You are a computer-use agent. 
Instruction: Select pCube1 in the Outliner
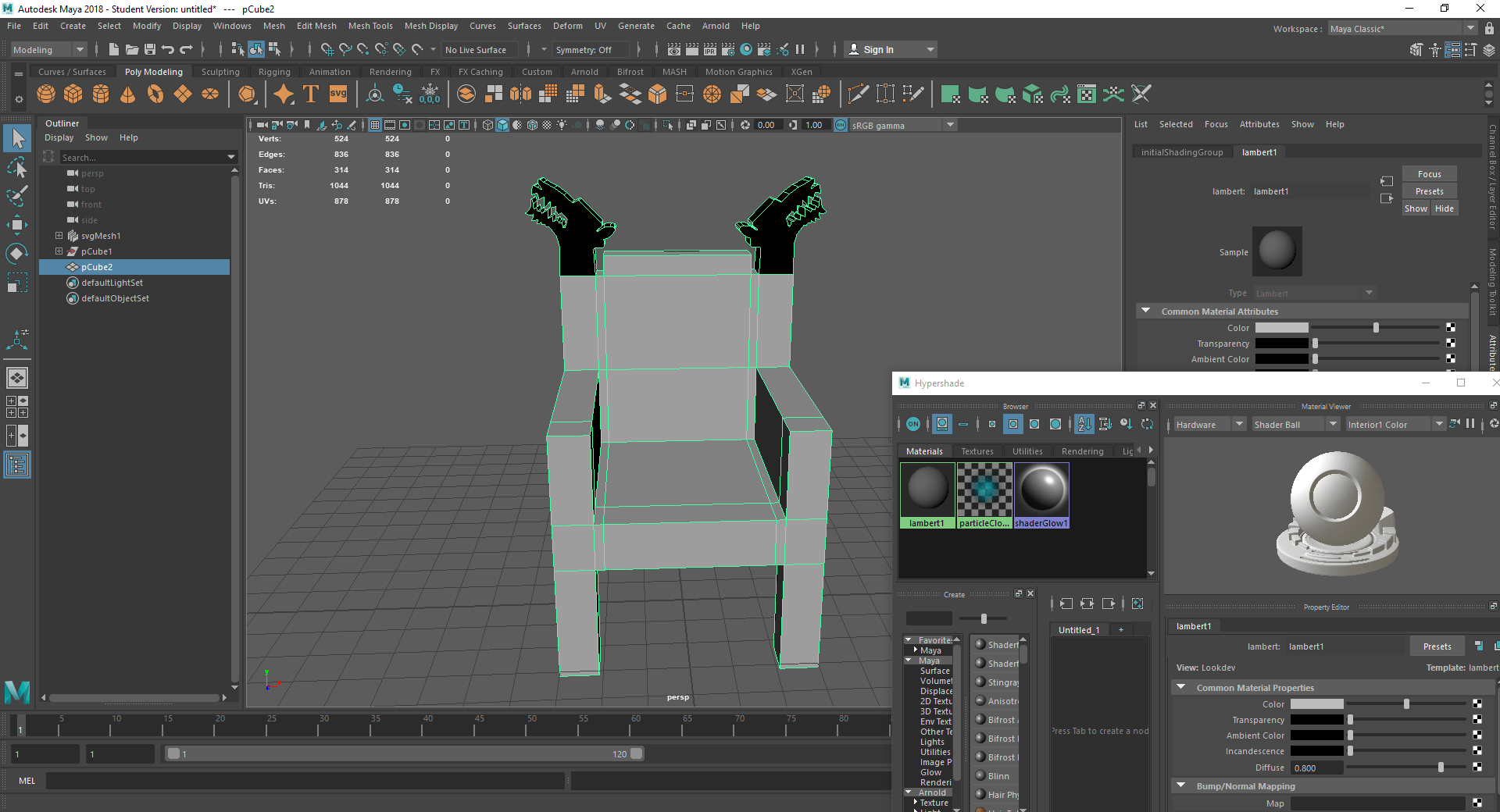(96, 251)
